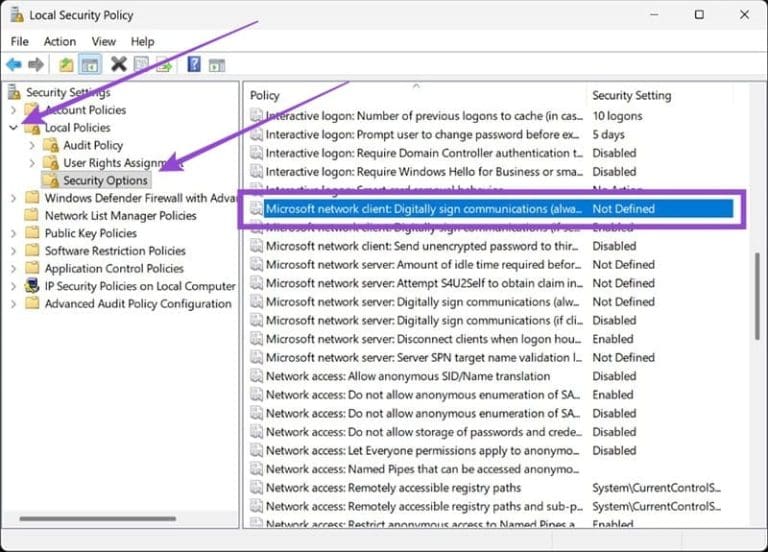This screenshot has width=768, height=552.
Task: Toggle Show/Hide Action Pane toolbar icon
Action: click(216, 64)
